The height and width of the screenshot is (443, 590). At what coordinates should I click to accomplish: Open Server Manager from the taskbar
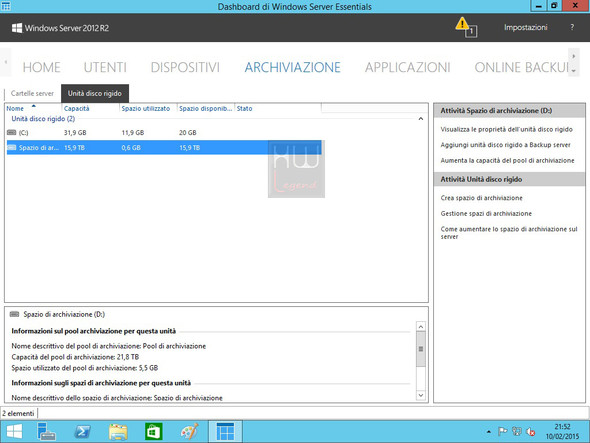click(46, 431)
